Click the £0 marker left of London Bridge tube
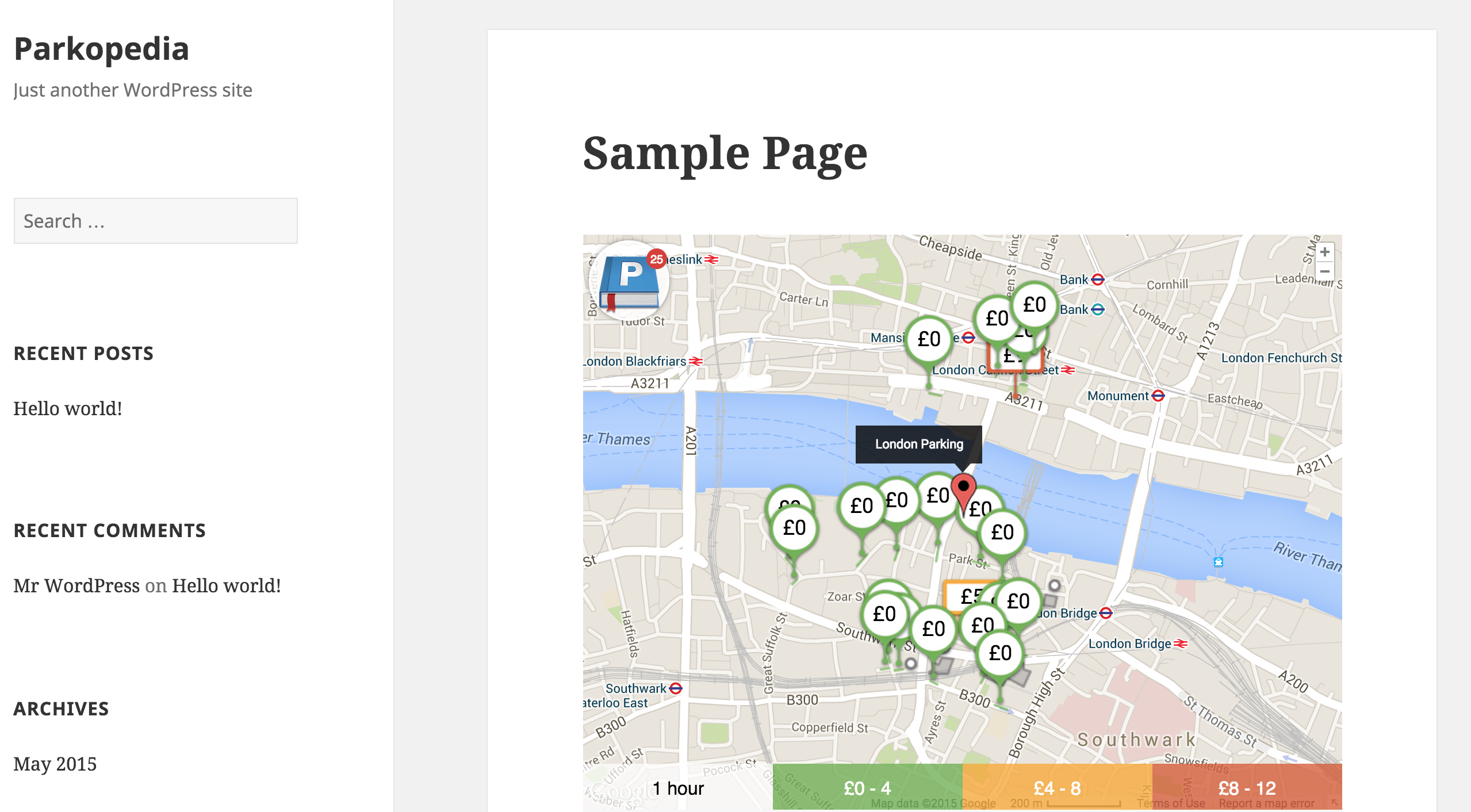Screen dimensions: 1471x812 [x=1018, y=601]
